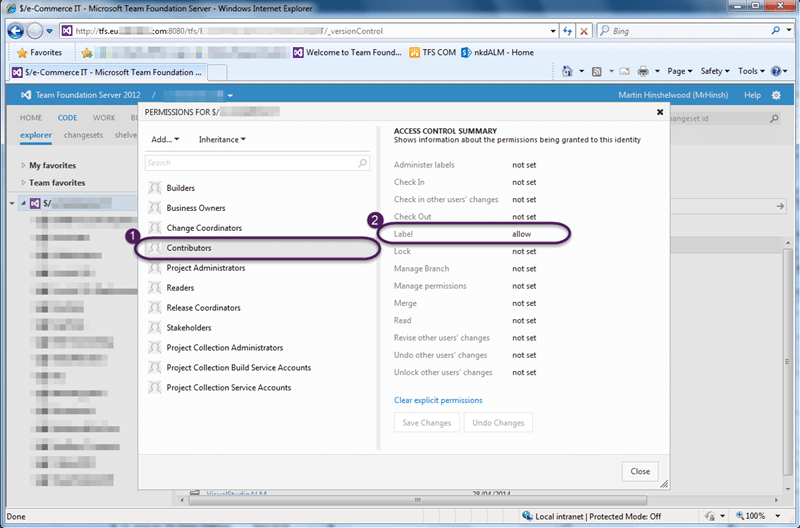Expand the My favorites tree node
The image size is (800, 528).
click(23, 165)
